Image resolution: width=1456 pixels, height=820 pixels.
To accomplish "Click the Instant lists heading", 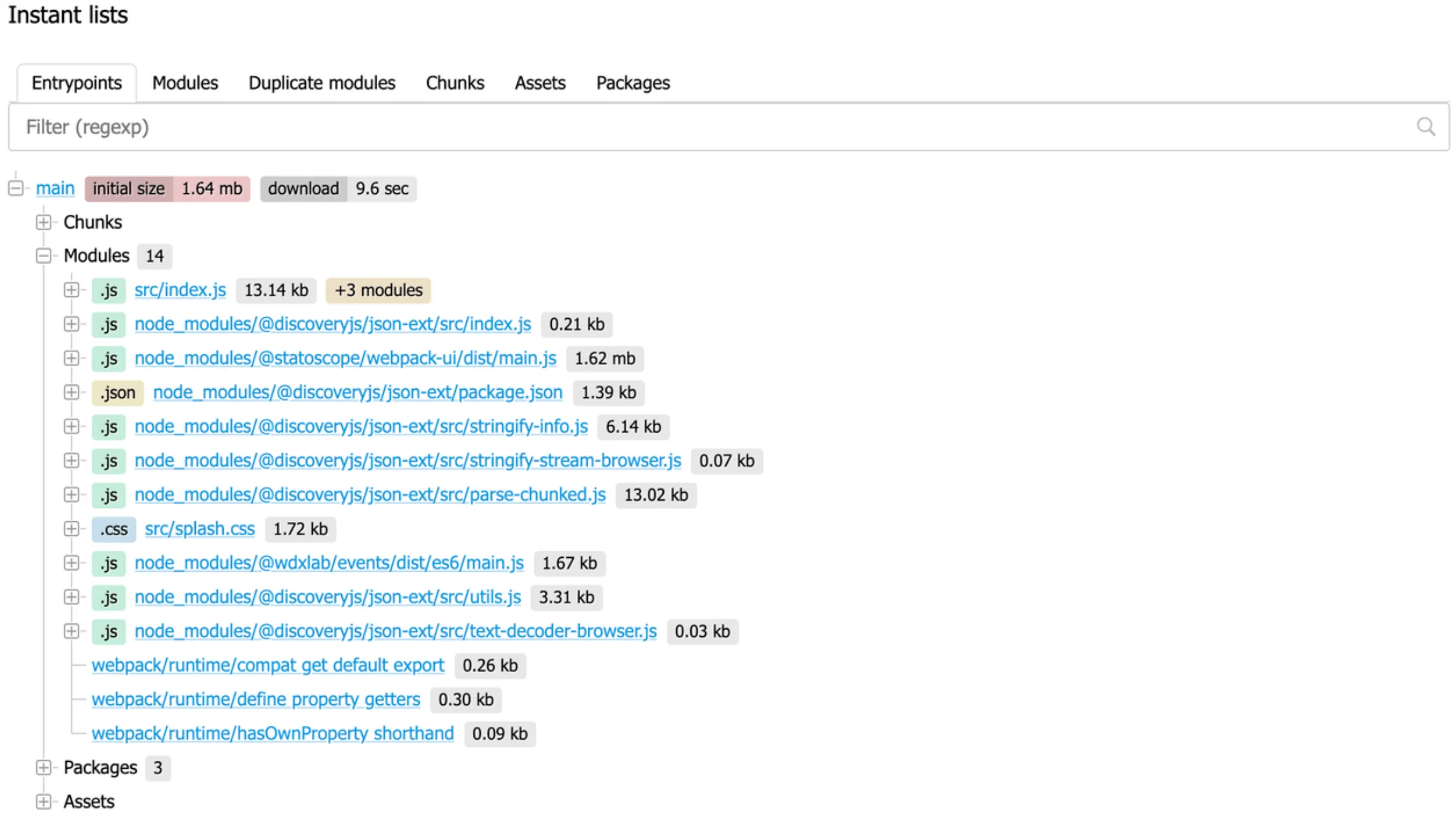I will [68, 15].
